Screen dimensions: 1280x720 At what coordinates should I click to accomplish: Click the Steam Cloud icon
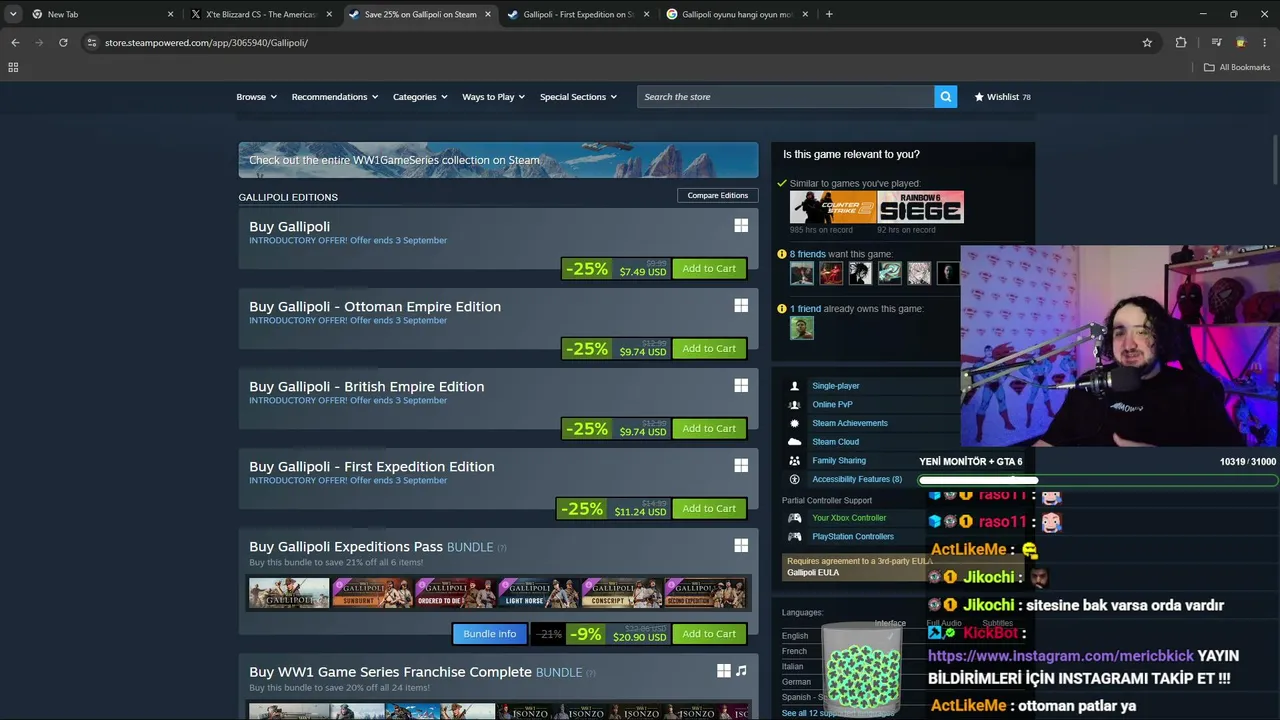(x=794, y=442)
